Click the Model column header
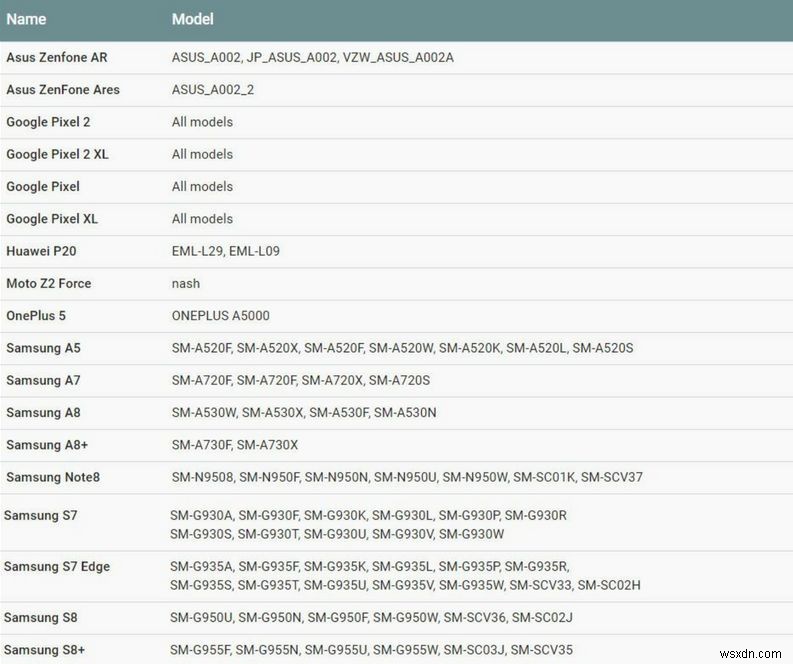Image resolution: width=793 pixels, height=664 pixels. tap(193, 19)
